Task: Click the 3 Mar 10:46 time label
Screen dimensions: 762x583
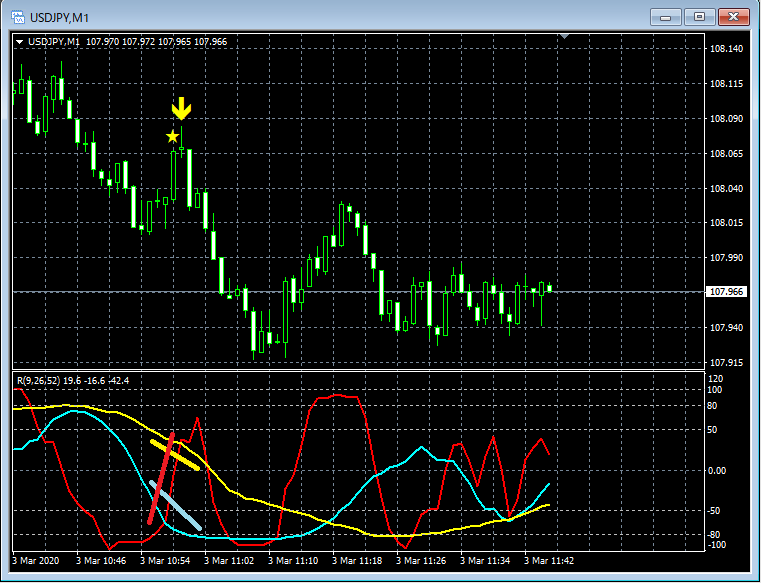Action: [101, 561]
